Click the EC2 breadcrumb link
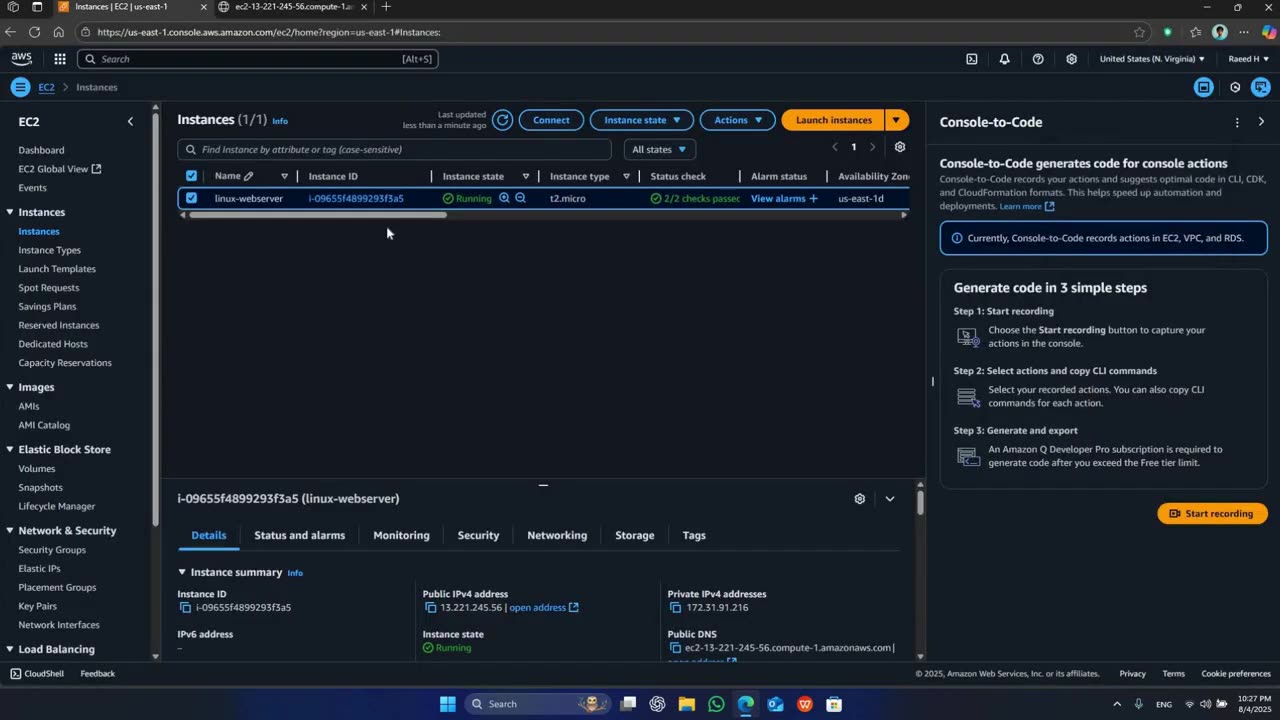The width and height of the screenshot is (1280, 720). [x=46, y=88]
